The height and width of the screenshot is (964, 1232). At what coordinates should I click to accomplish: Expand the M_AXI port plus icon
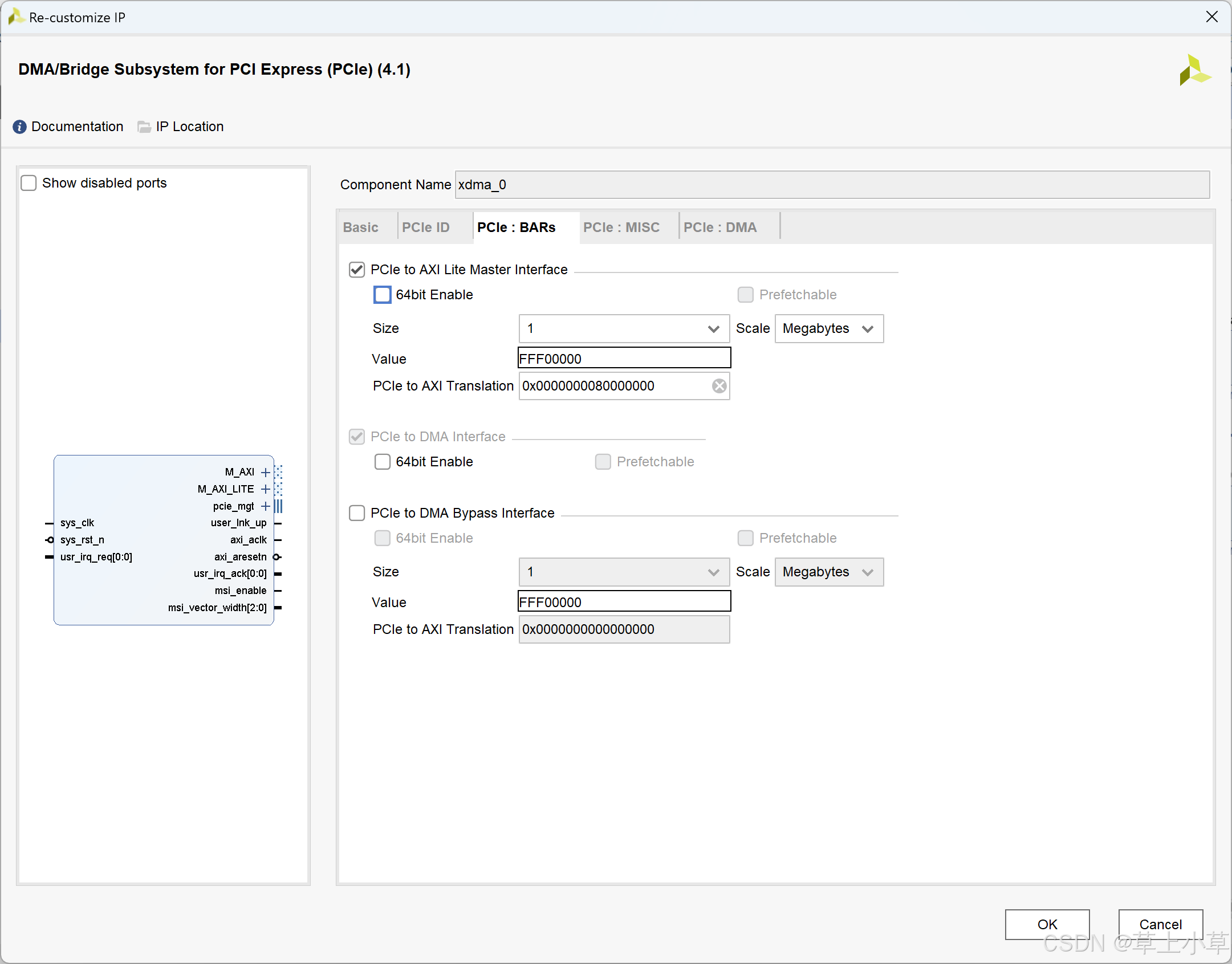(265, 472)
